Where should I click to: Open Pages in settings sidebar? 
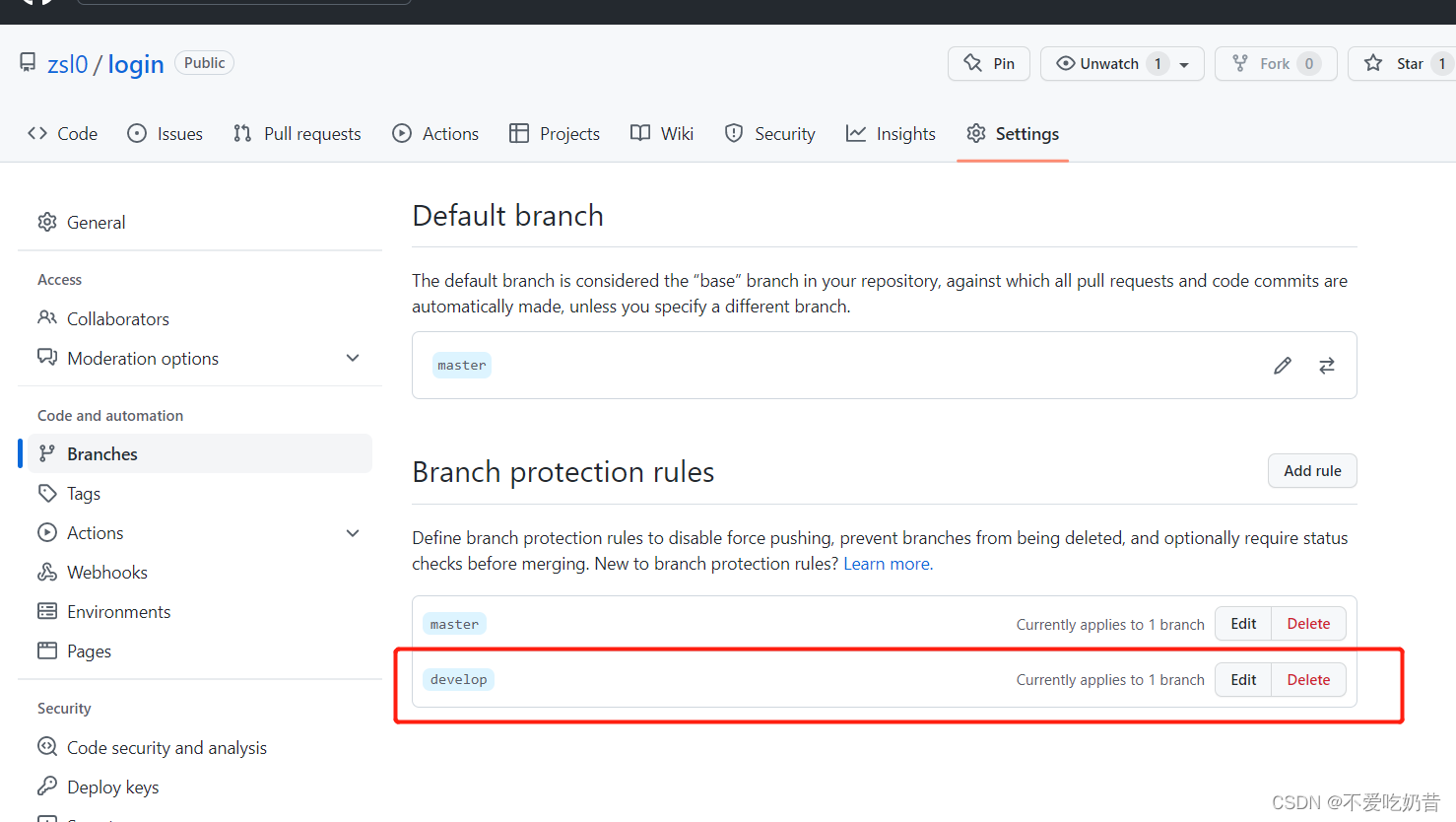coord(200,651)
